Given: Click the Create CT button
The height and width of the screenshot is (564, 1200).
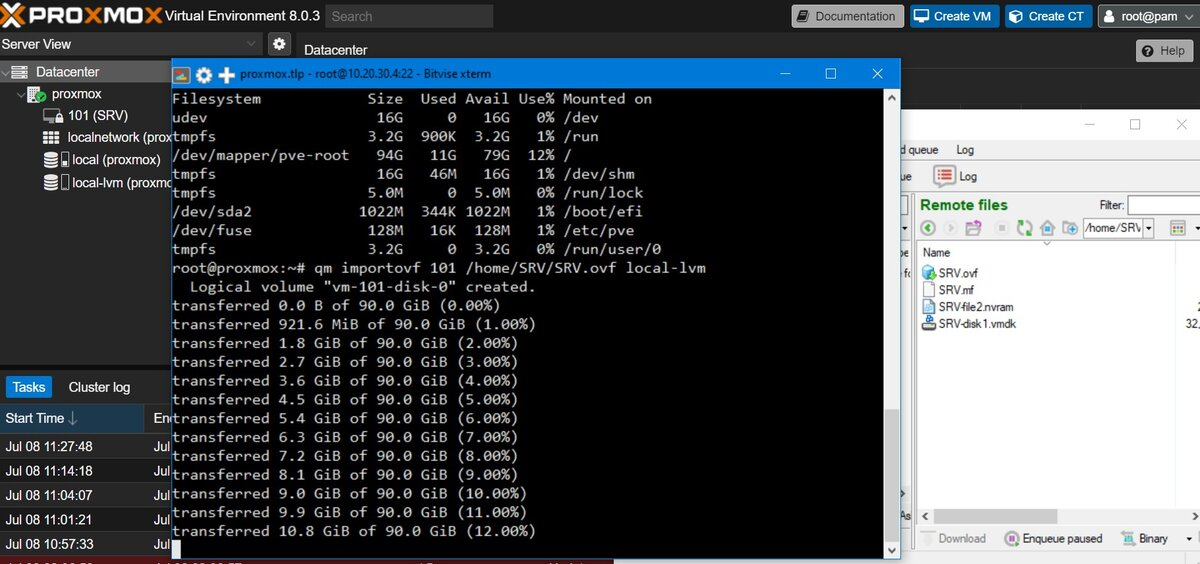Looking at the screenshot, I should pyautogui.click(x=1047, y=16).
